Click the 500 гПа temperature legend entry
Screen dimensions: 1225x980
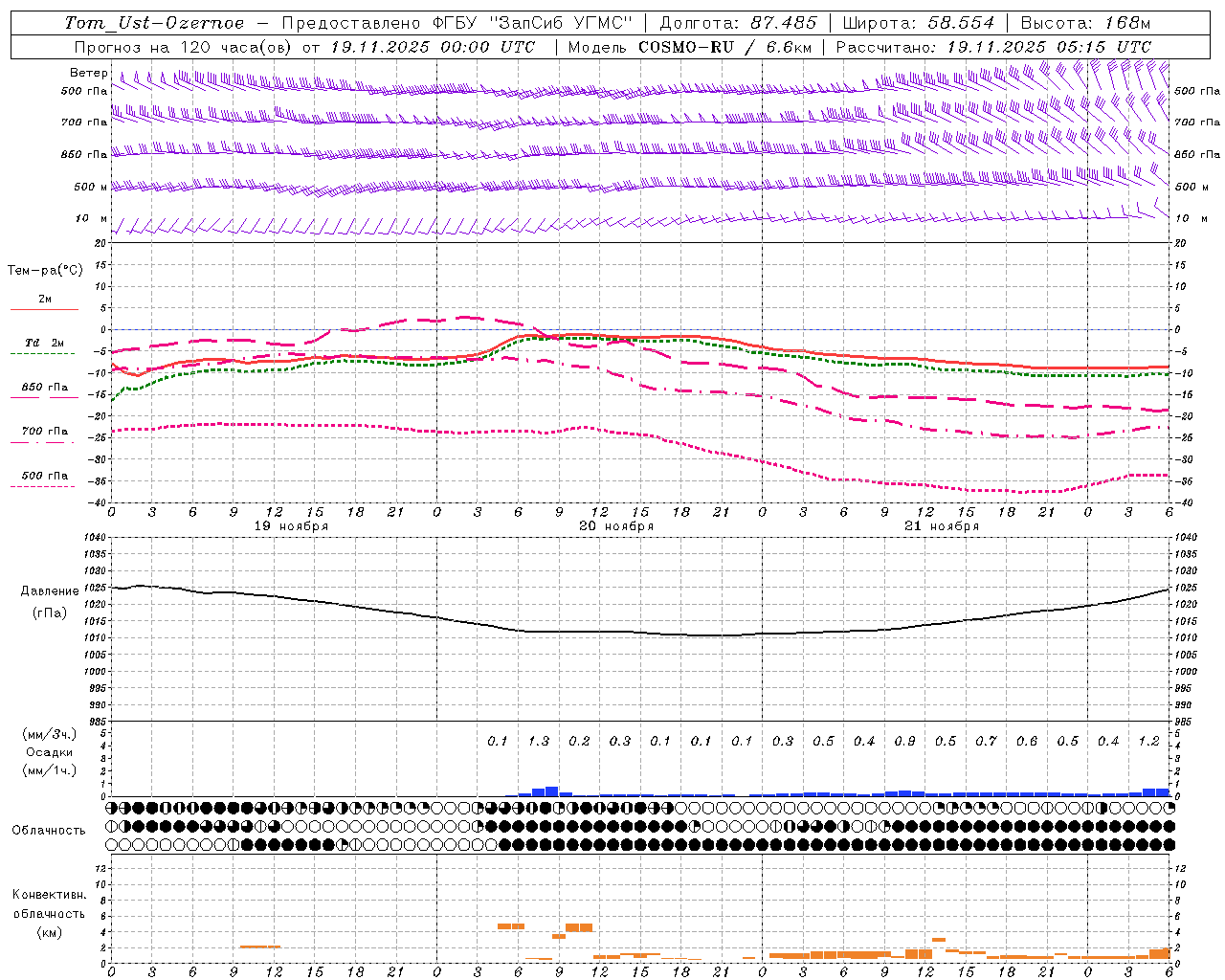(45, 476)
